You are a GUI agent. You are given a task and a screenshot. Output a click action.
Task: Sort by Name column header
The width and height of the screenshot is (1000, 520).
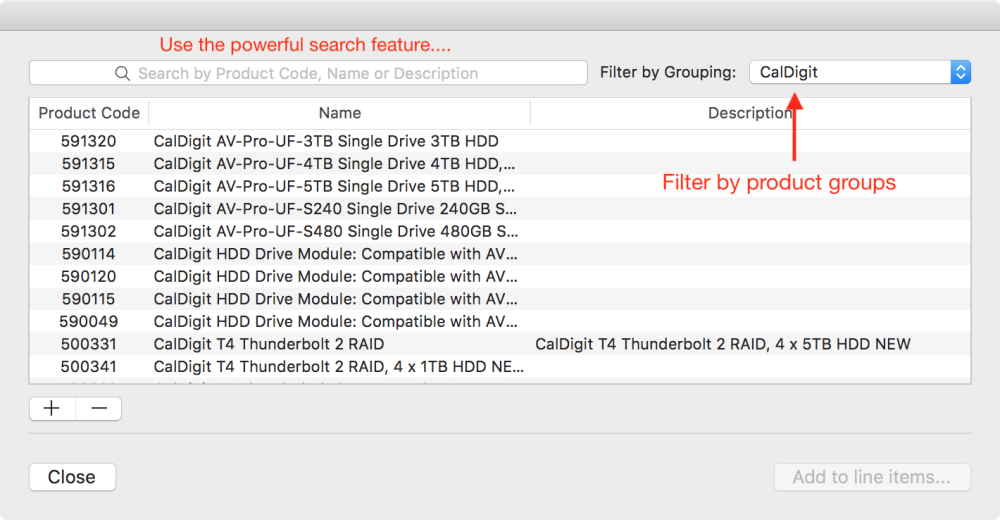(x=340, y=113)
